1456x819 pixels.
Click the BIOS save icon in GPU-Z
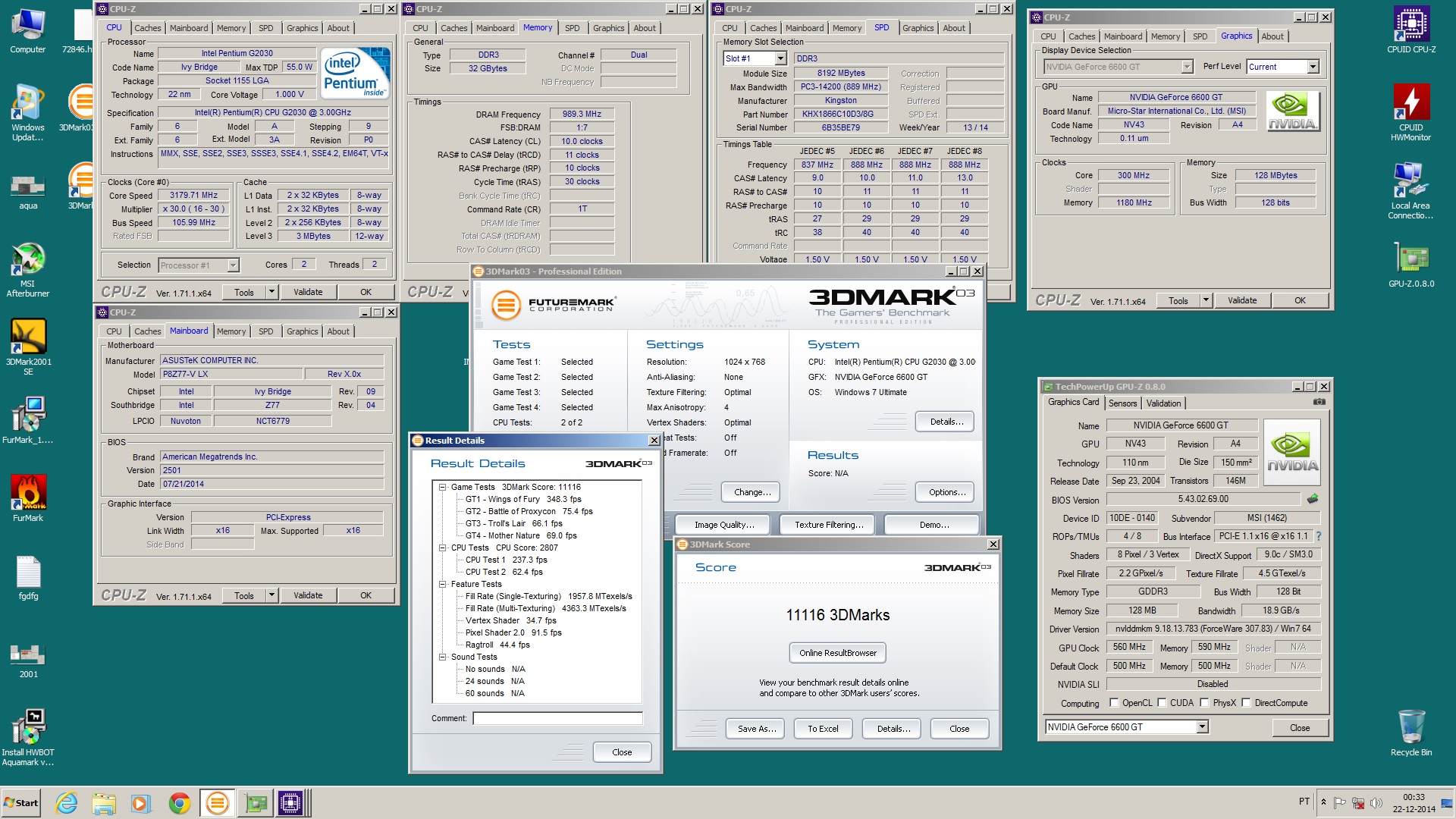[x=1313, y=499]
